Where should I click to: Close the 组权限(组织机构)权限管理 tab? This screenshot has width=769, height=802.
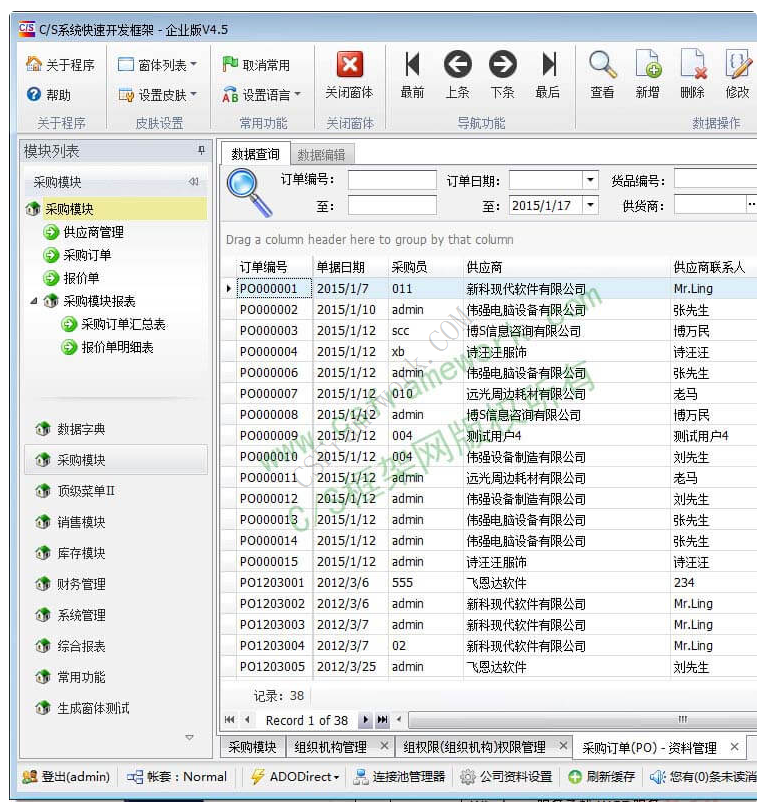click(x=563, y=746)
